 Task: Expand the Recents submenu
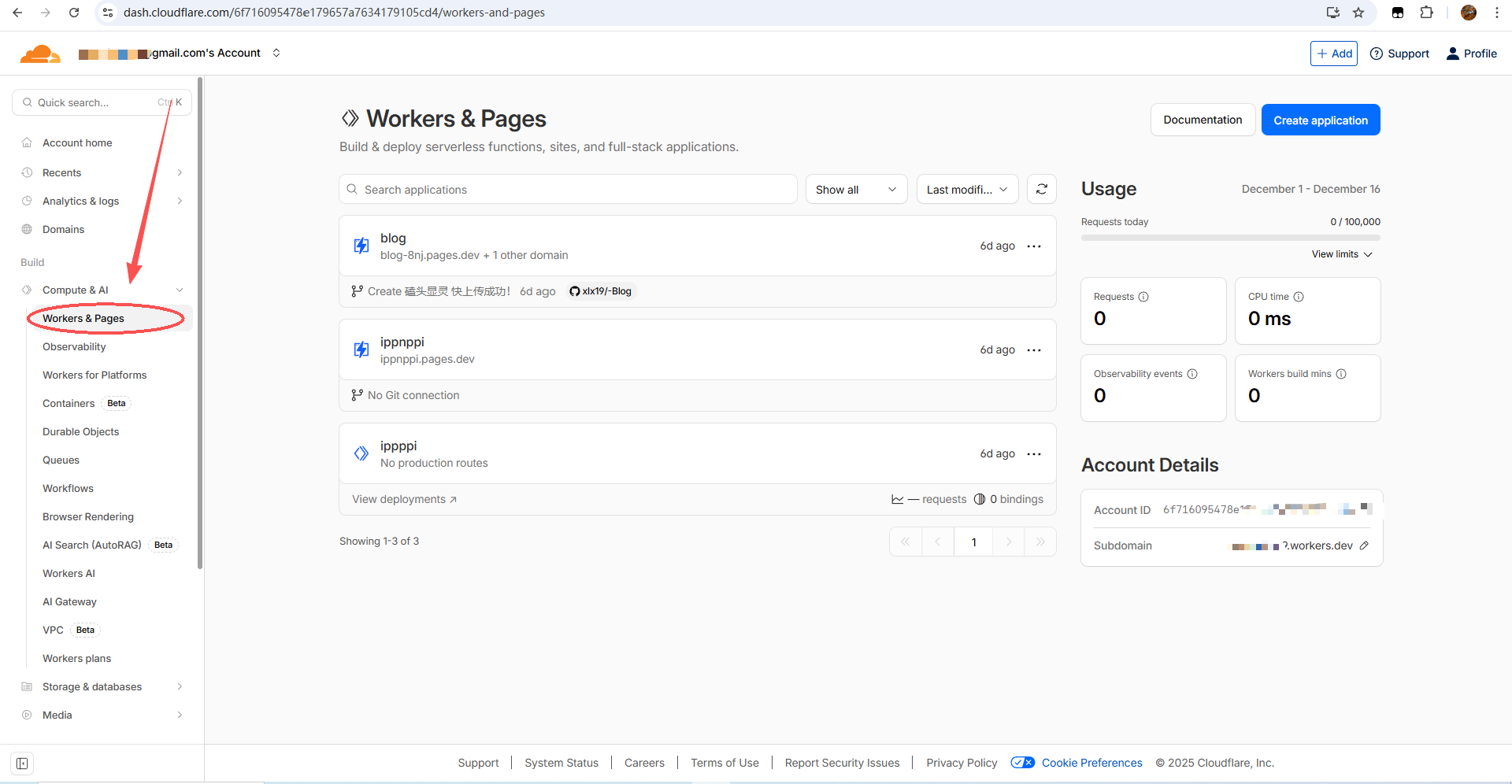(x=180, y=172)
